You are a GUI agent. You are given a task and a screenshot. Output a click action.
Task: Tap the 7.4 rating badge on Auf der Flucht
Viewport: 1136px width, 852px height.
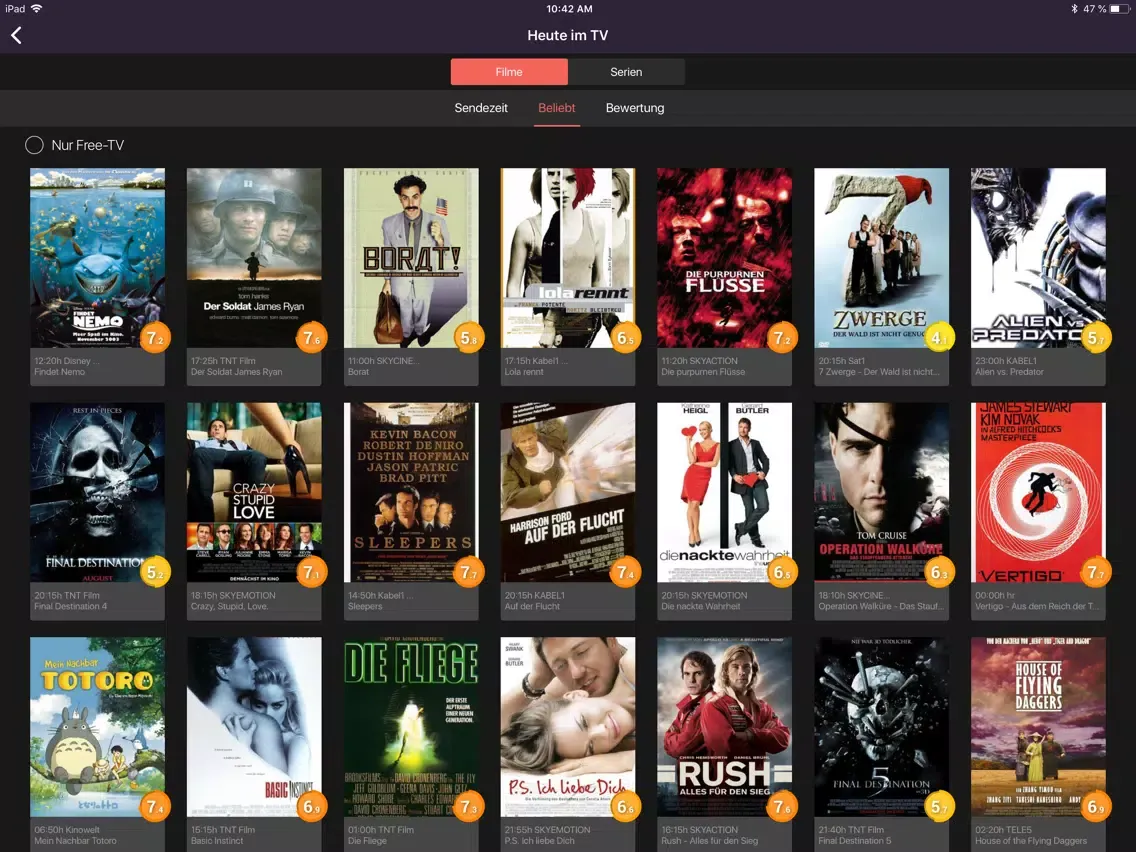625,572
